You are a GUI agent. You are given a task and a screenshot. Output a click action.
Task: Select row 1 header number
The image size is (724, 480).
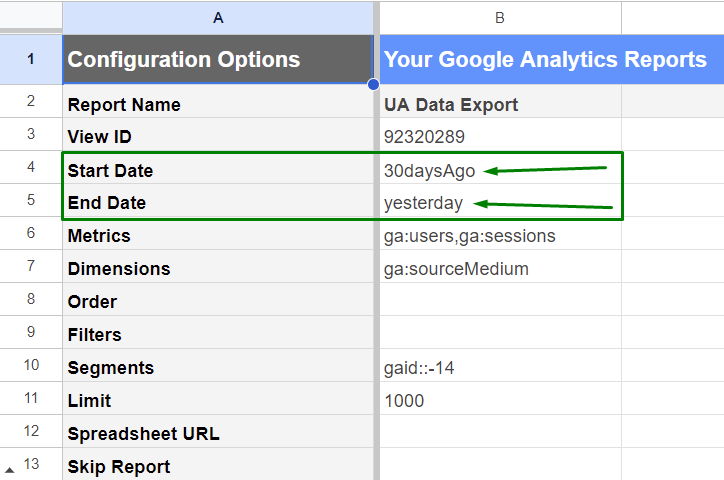point(31,59)
